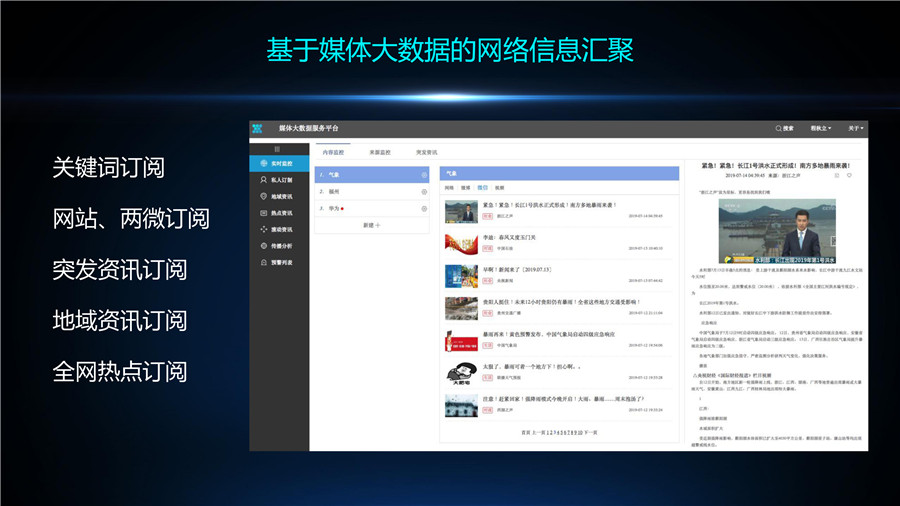Switch to the 突发资讯 tab
The width and height of the screenshot is (900, 506).
click(426, 152)
